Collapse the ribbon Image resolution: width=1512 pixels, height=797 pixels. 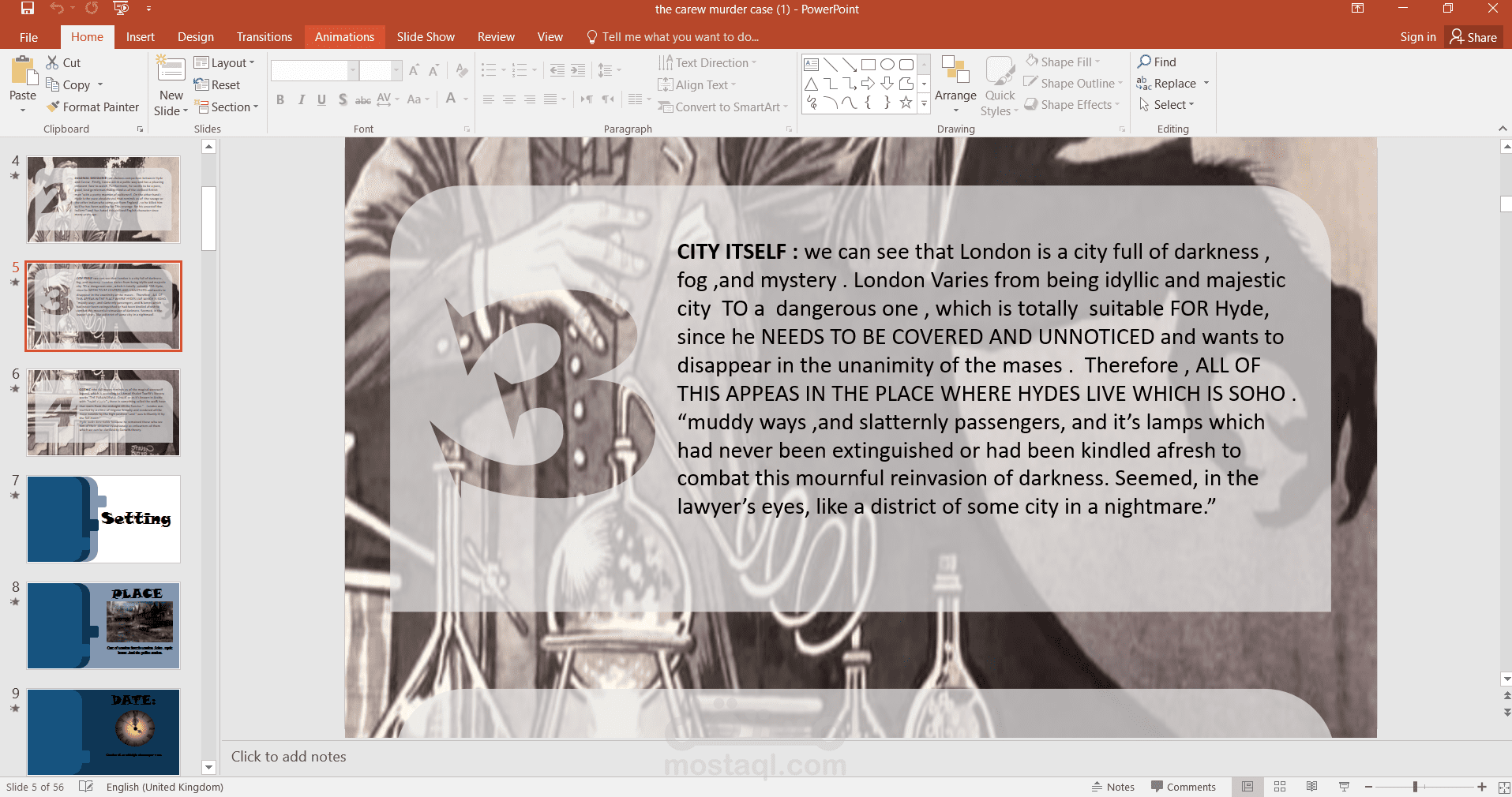[x=1502, y=129]
